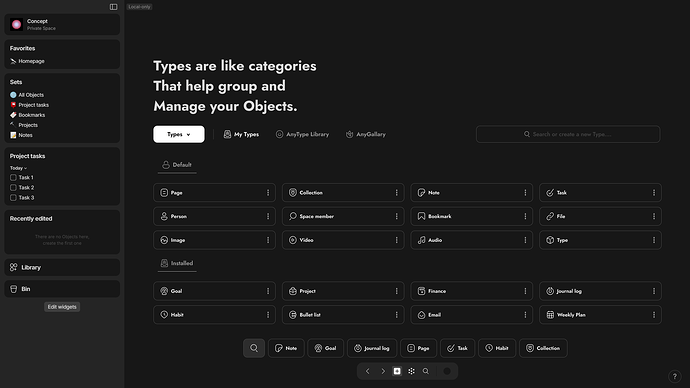Open the Projects set
Screen dimensions: 690x388
[24, 125]
